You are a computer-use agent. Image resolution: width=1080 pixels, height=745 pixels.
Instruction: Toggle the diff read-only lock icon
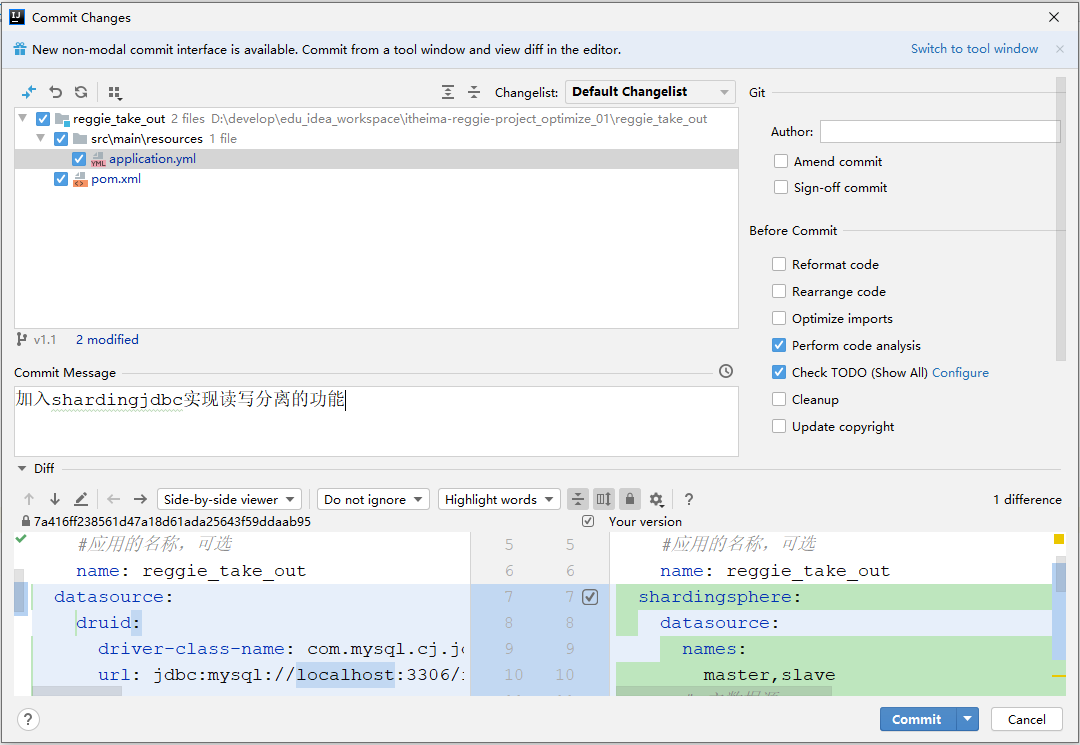click(630, 499)
